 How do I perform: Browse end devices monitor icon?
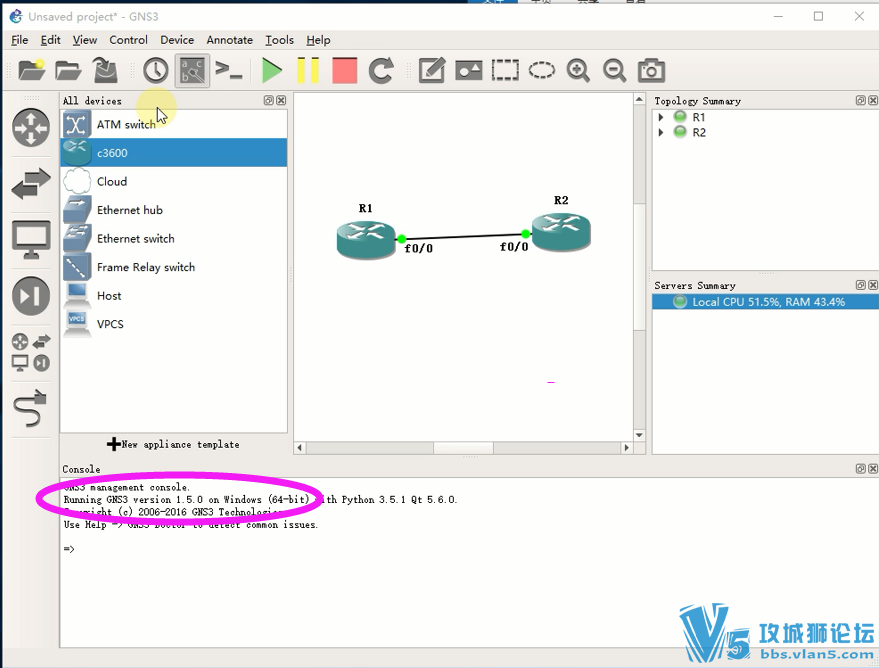[x=31, y=240]
